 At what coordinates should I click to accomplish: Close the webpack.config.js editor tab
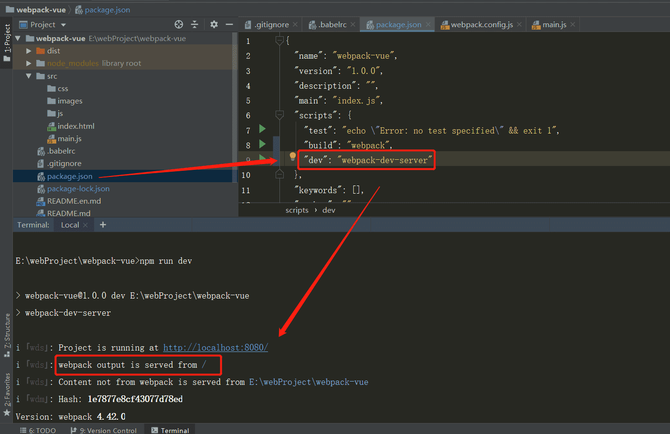click(x=519, y=25)
